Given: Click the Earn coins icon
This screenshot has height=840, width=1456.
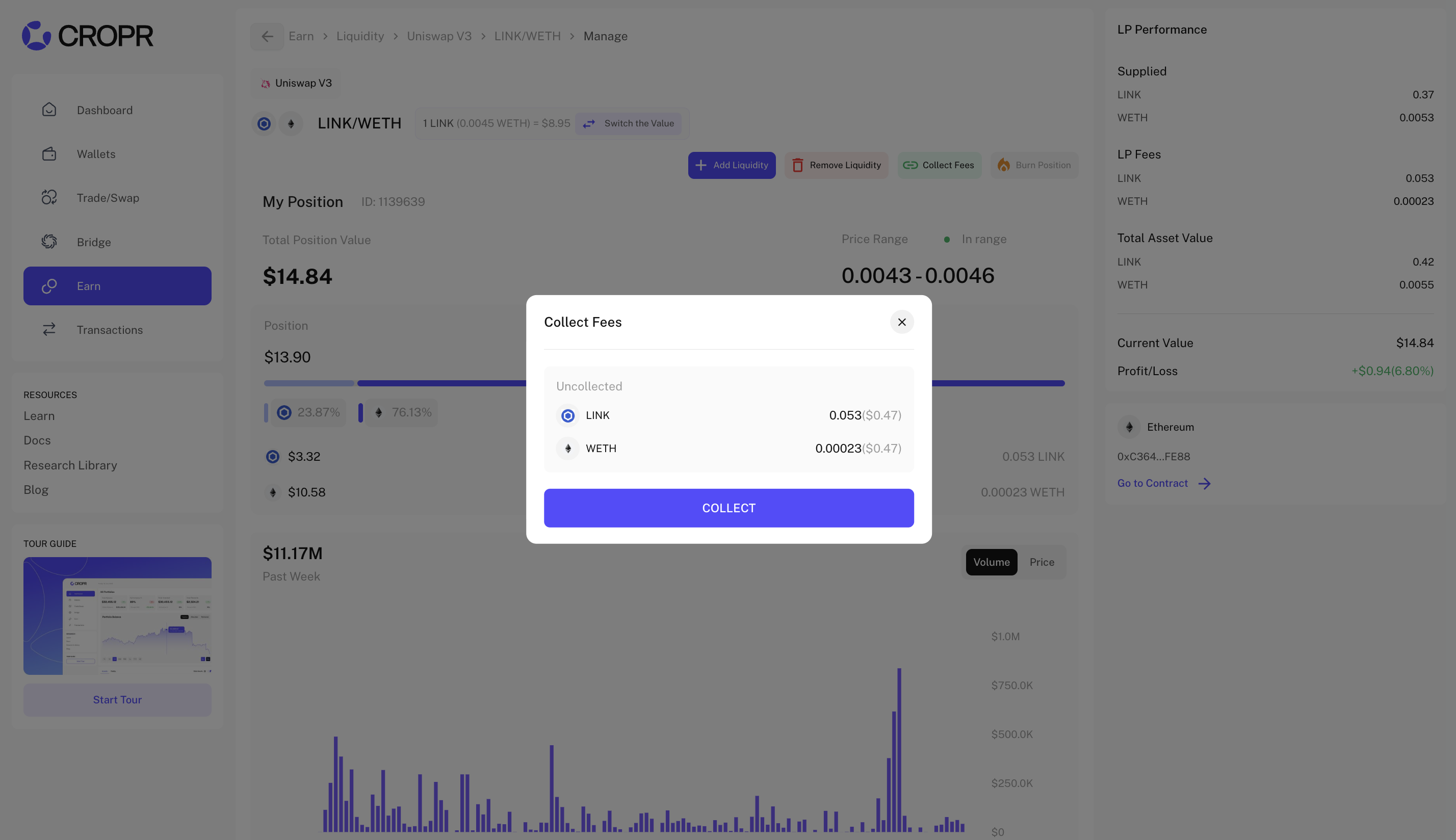Looking at the screenshot, I should tap(49, 285).
